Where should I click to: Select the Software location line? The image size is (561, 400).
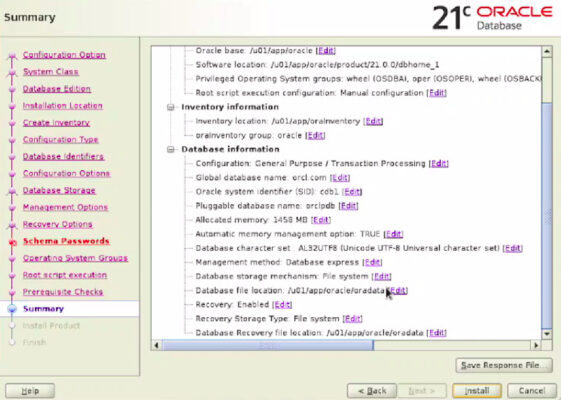(x=317, y=65)
